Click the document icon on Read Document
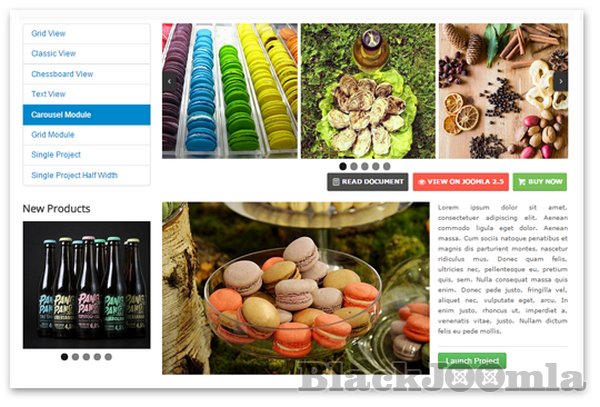Viewport: 600px width, 407px height. [336, 182]
